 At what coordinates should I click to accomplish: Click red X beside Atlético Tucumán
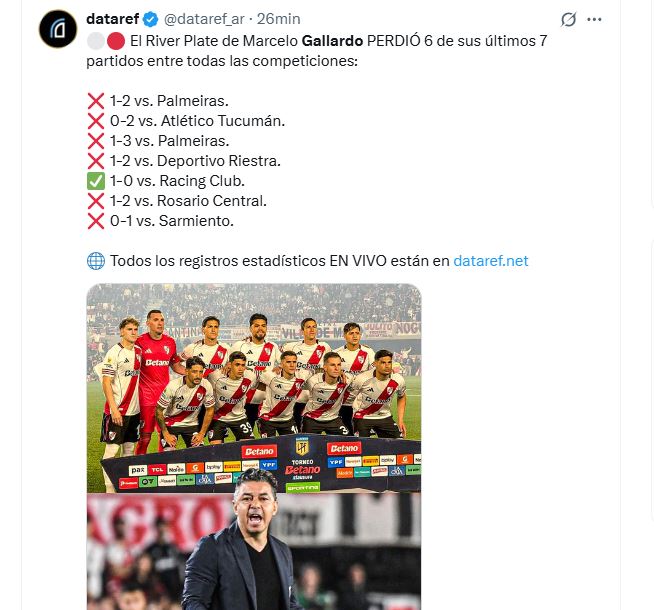click(96, 121)
